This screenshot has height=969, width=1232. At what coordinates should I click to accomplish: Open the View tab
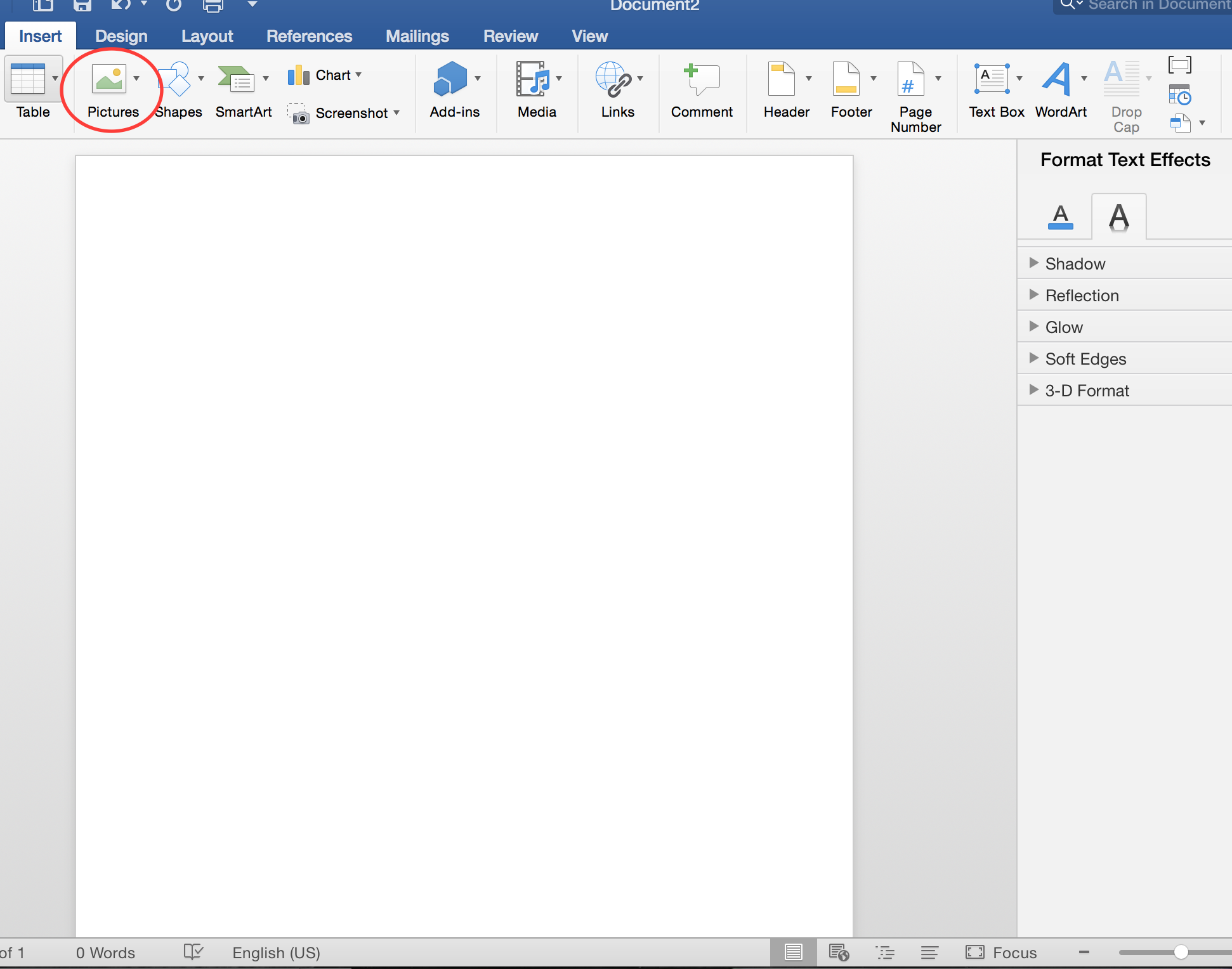tap(589, 36)
